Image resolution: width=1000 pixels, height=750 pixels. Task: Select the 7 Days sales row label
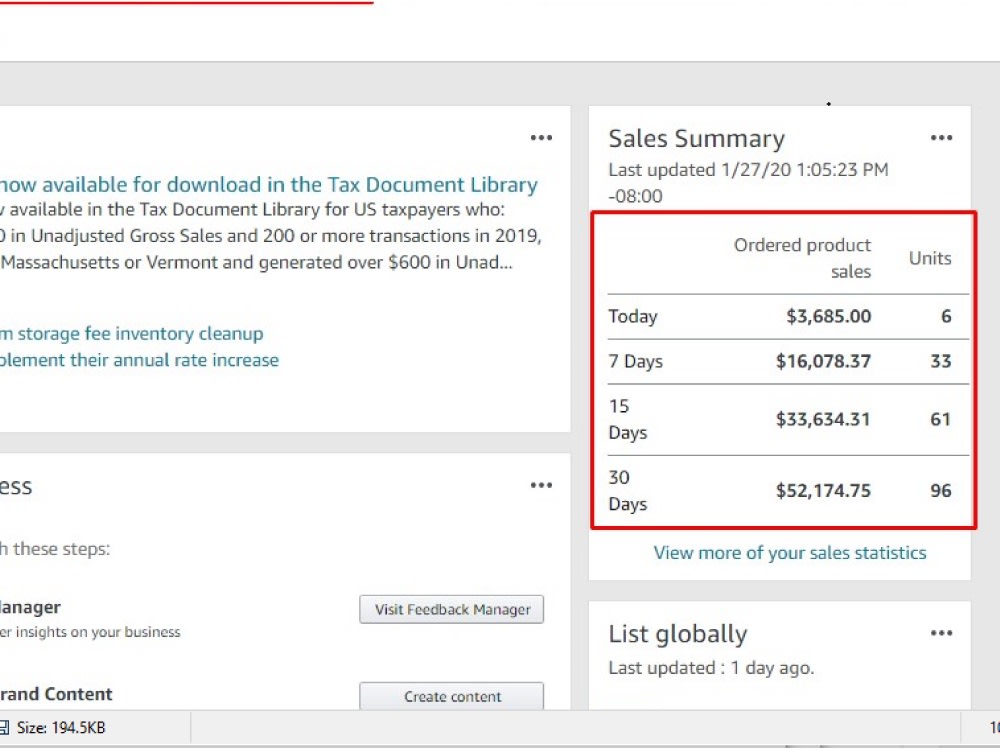[x=636, y=362]
